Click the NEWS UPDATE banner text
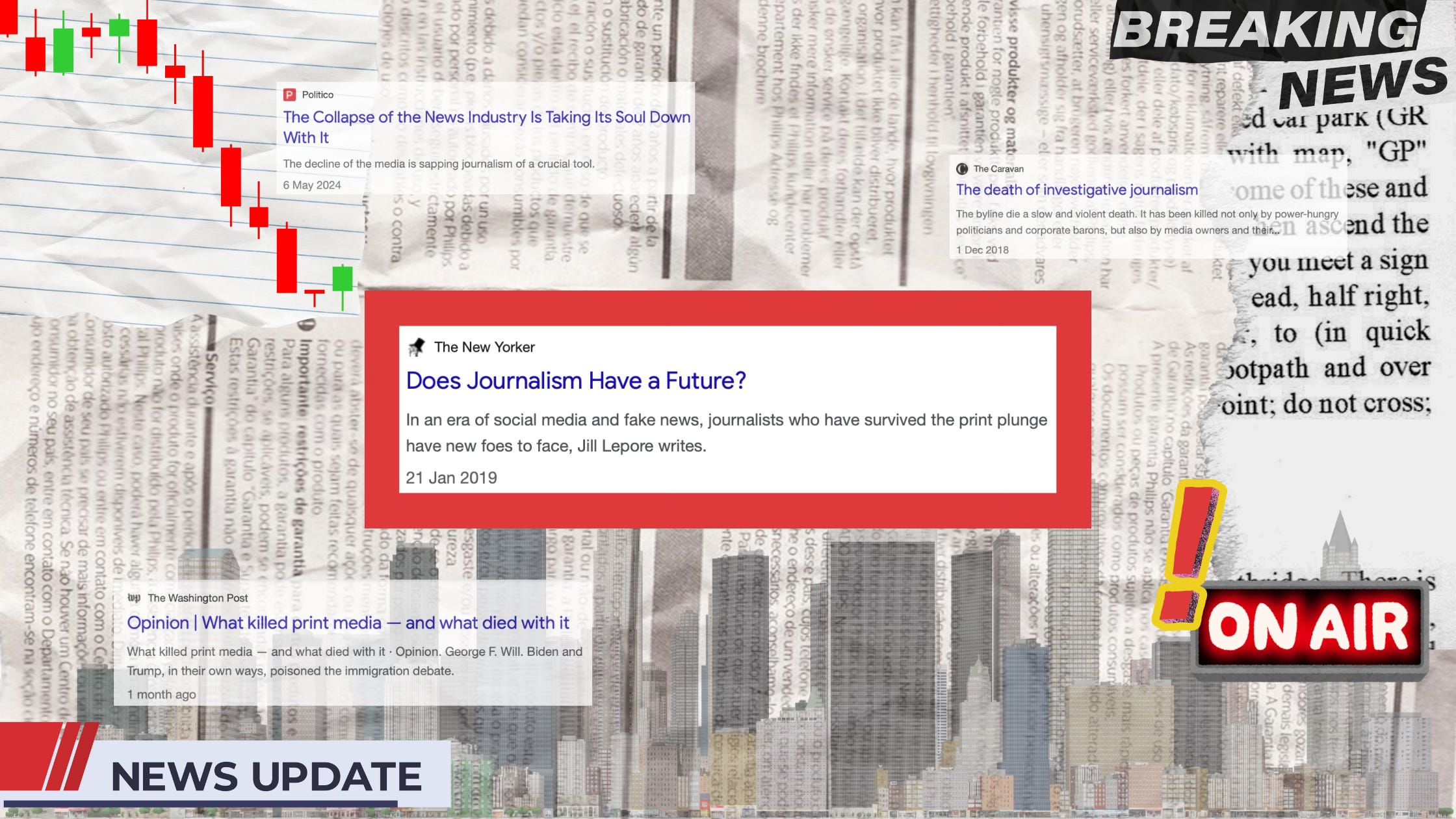This screenshot has height=819, width=1456. coord(266,777)
